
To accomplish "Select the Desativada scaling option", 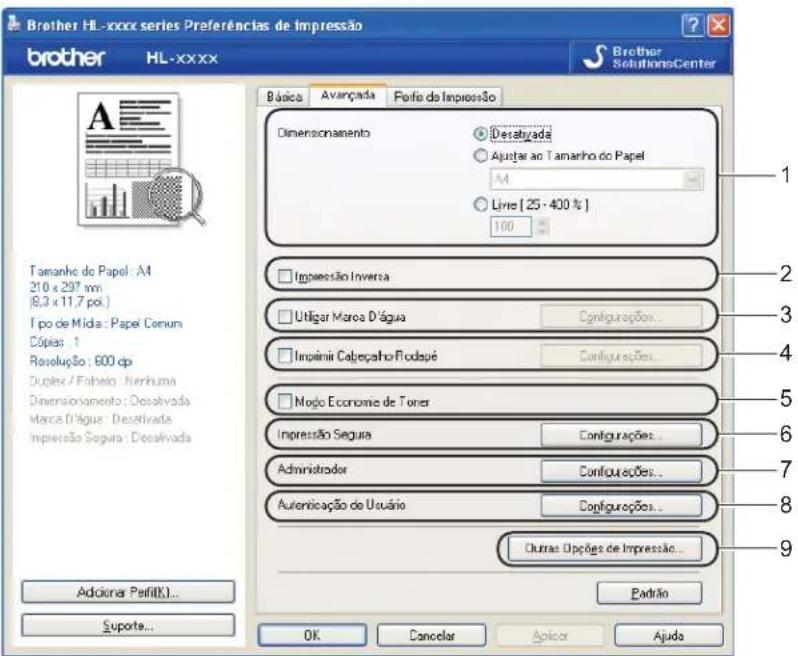I will [513, 134].
